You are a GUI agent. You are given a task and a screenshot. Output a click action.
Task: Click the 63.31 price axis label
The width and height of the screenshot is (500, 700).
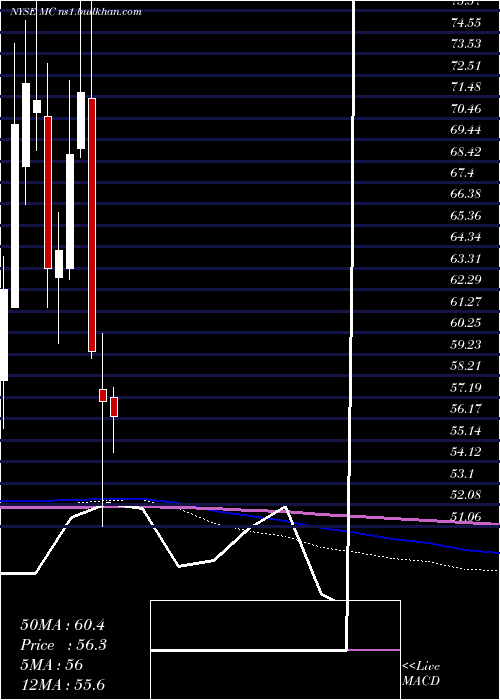click(466, 258)
